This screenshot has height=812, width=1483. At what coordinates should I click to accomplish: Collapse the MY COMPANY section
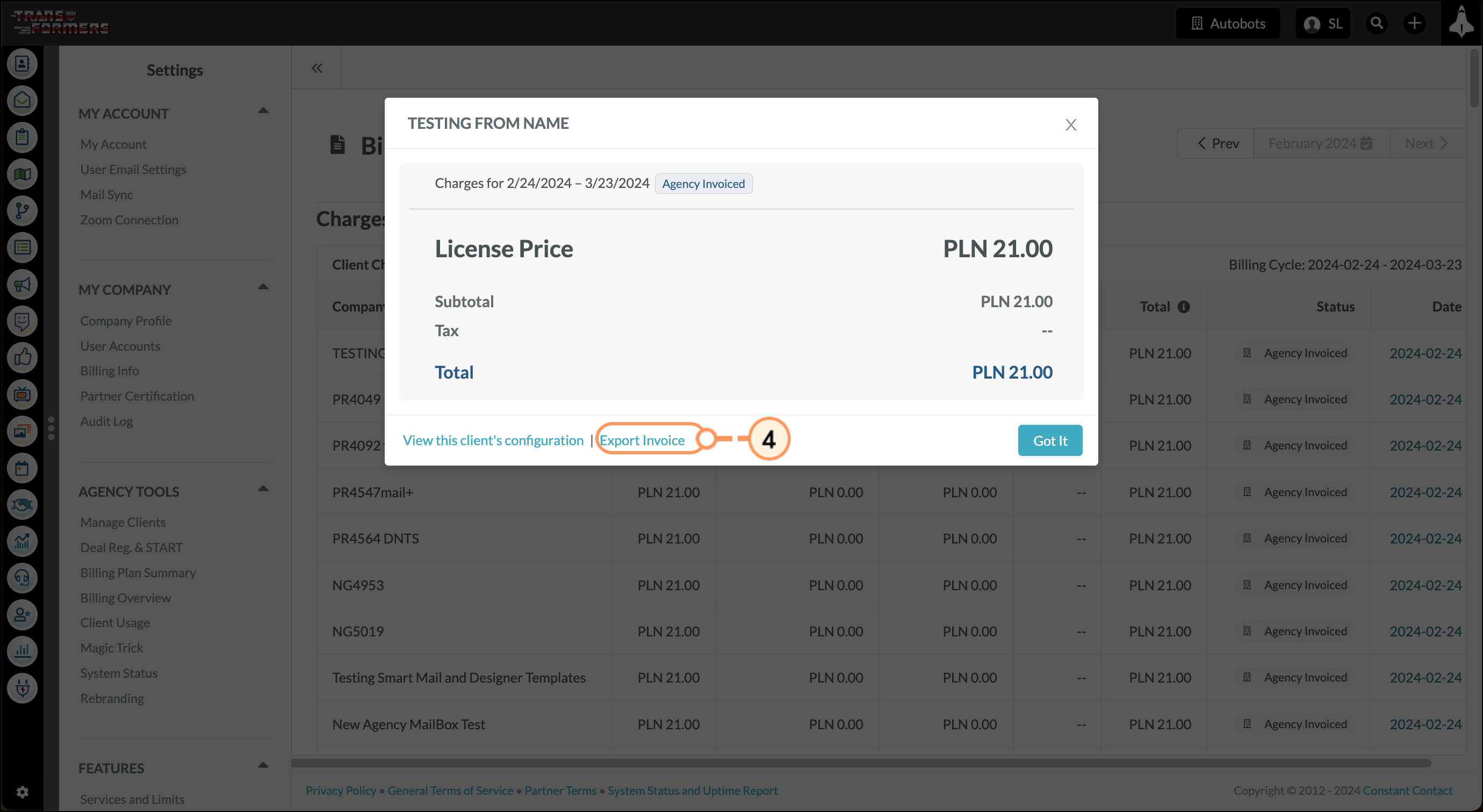click(263, 287)
